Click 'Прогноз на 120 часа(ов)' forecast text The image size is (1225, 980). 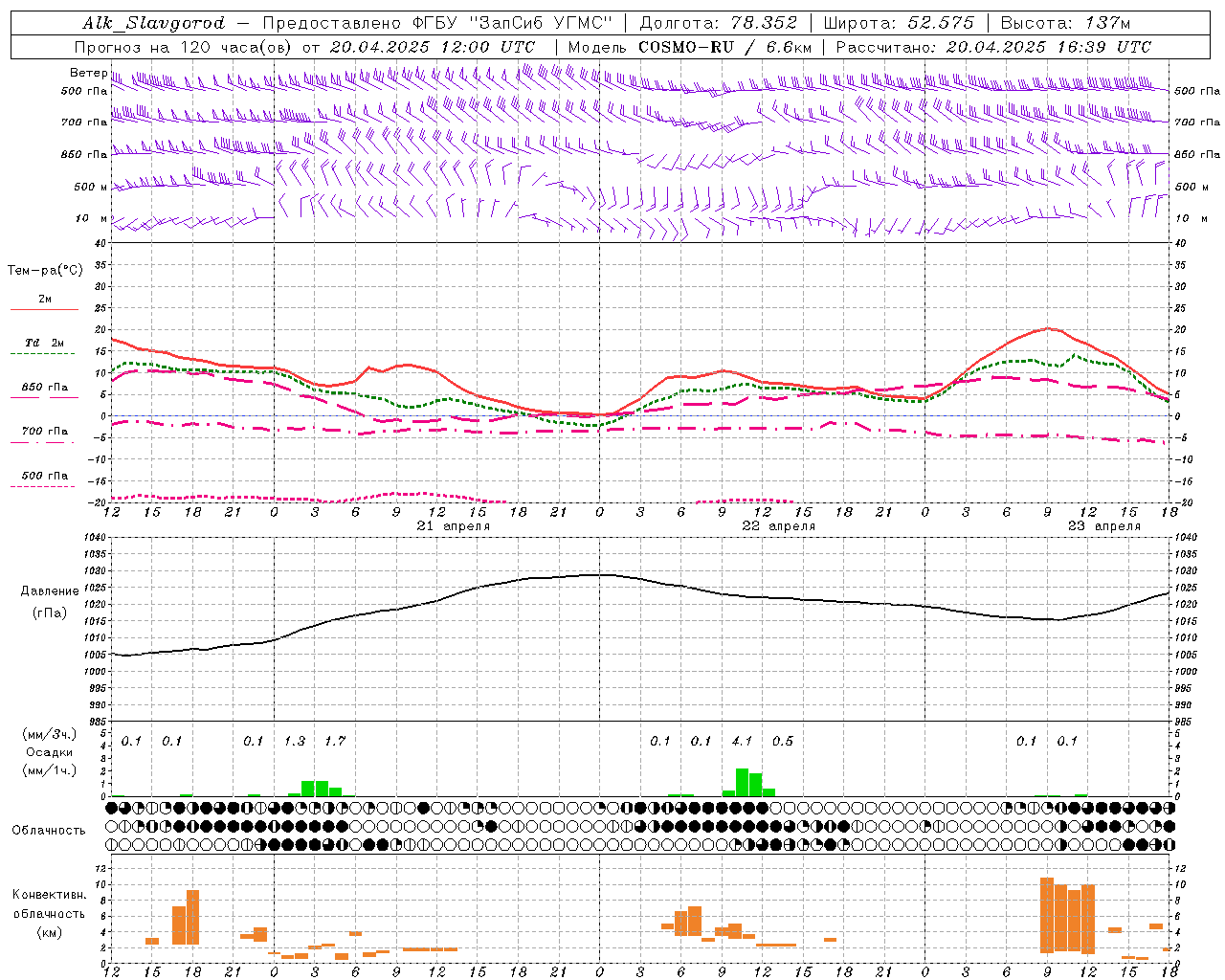[x=184, y=47]
